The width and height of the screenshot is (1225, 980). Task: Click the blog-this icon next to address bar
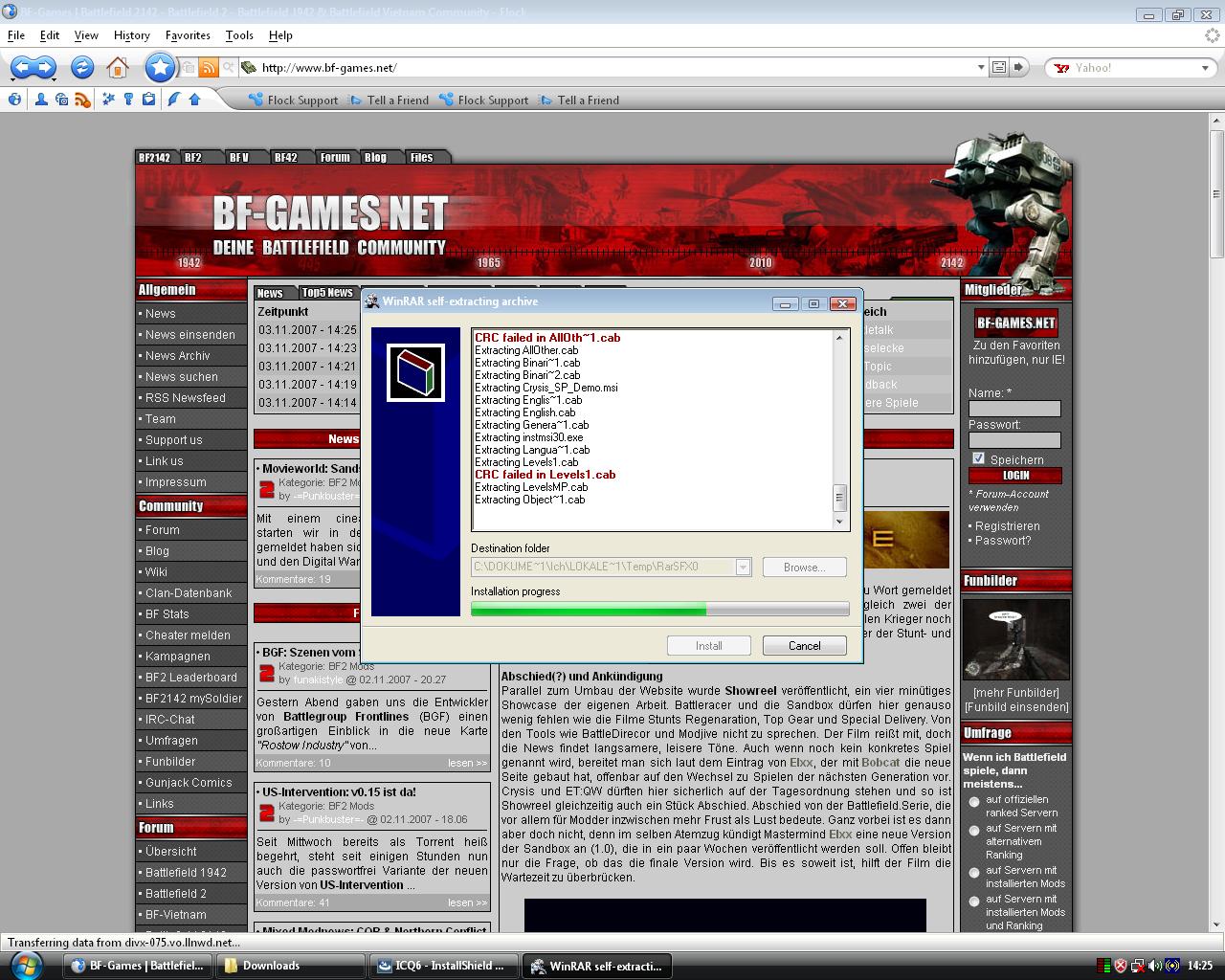(999, 67)
